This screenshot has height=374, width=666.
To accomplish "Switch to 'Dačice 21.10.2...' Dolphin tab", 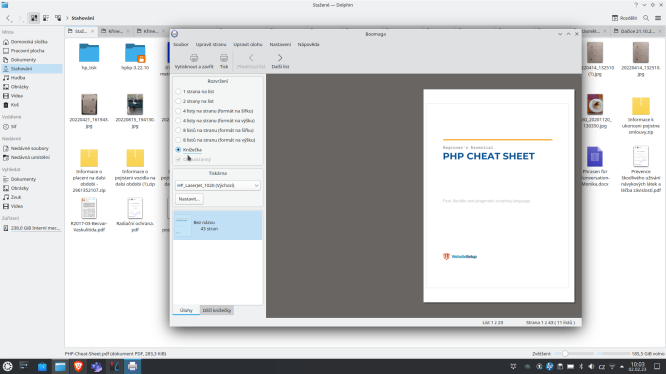I will pyautogui.click(x=637, y=31).
